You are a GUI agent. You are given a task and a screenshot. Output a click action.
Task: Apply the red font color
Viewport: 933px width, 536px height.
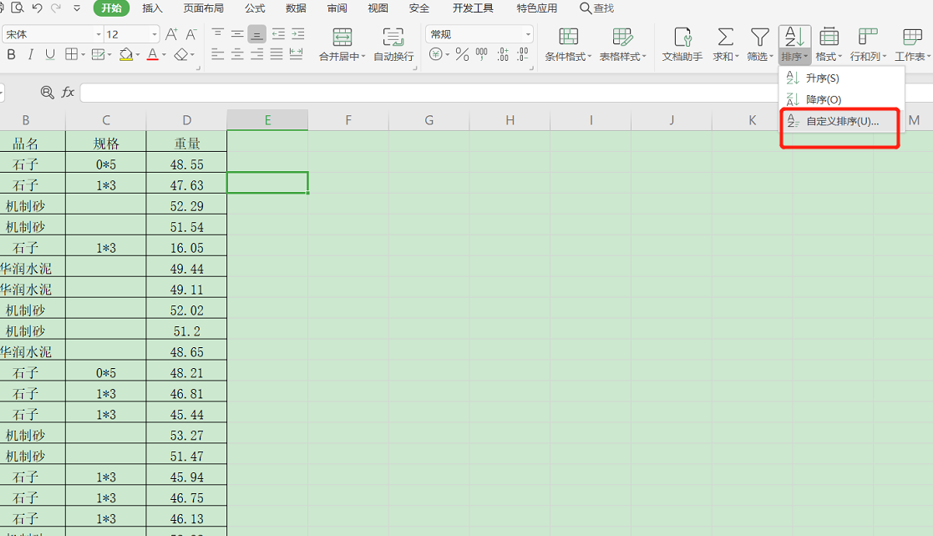(152, 55)
